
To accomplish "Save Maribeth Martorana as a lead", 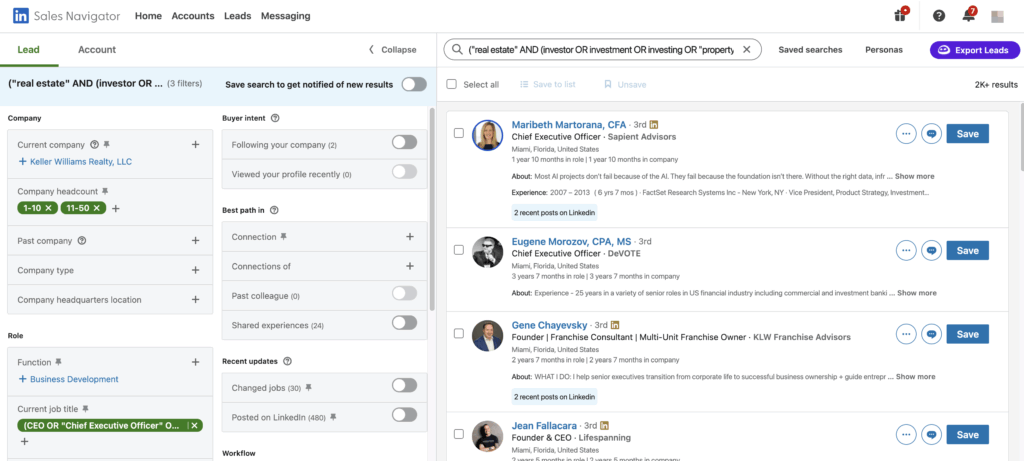I will (967, 134).
